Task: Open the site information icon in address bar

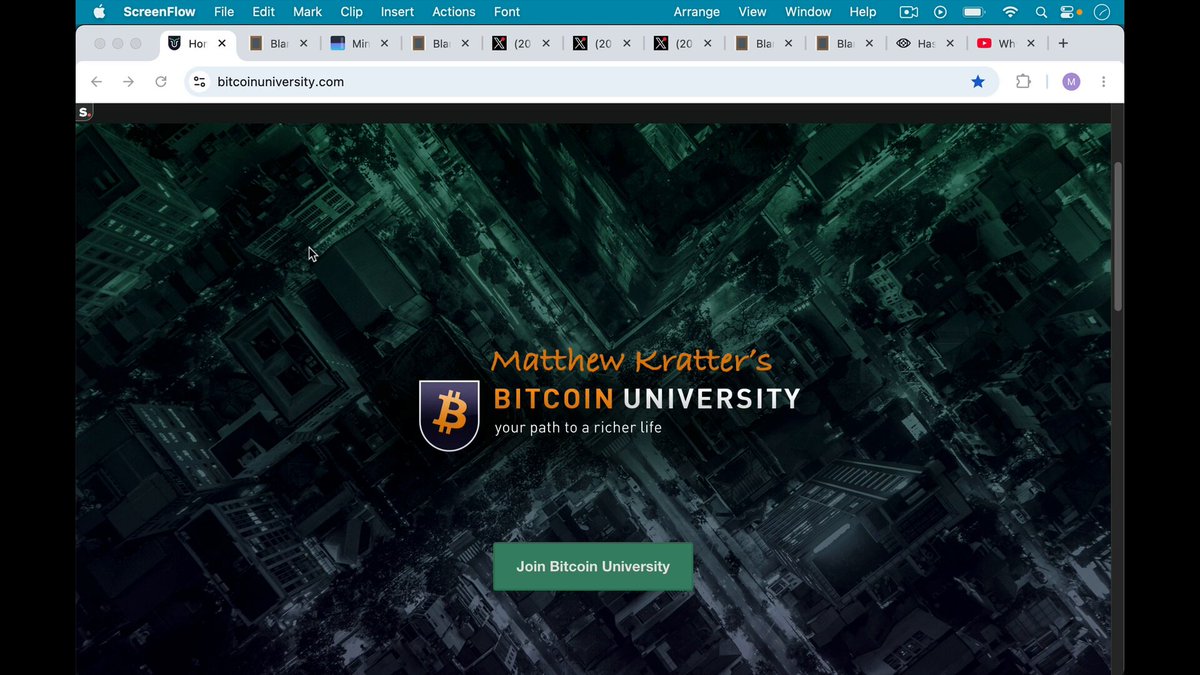Action: click(x=199, y=82)
